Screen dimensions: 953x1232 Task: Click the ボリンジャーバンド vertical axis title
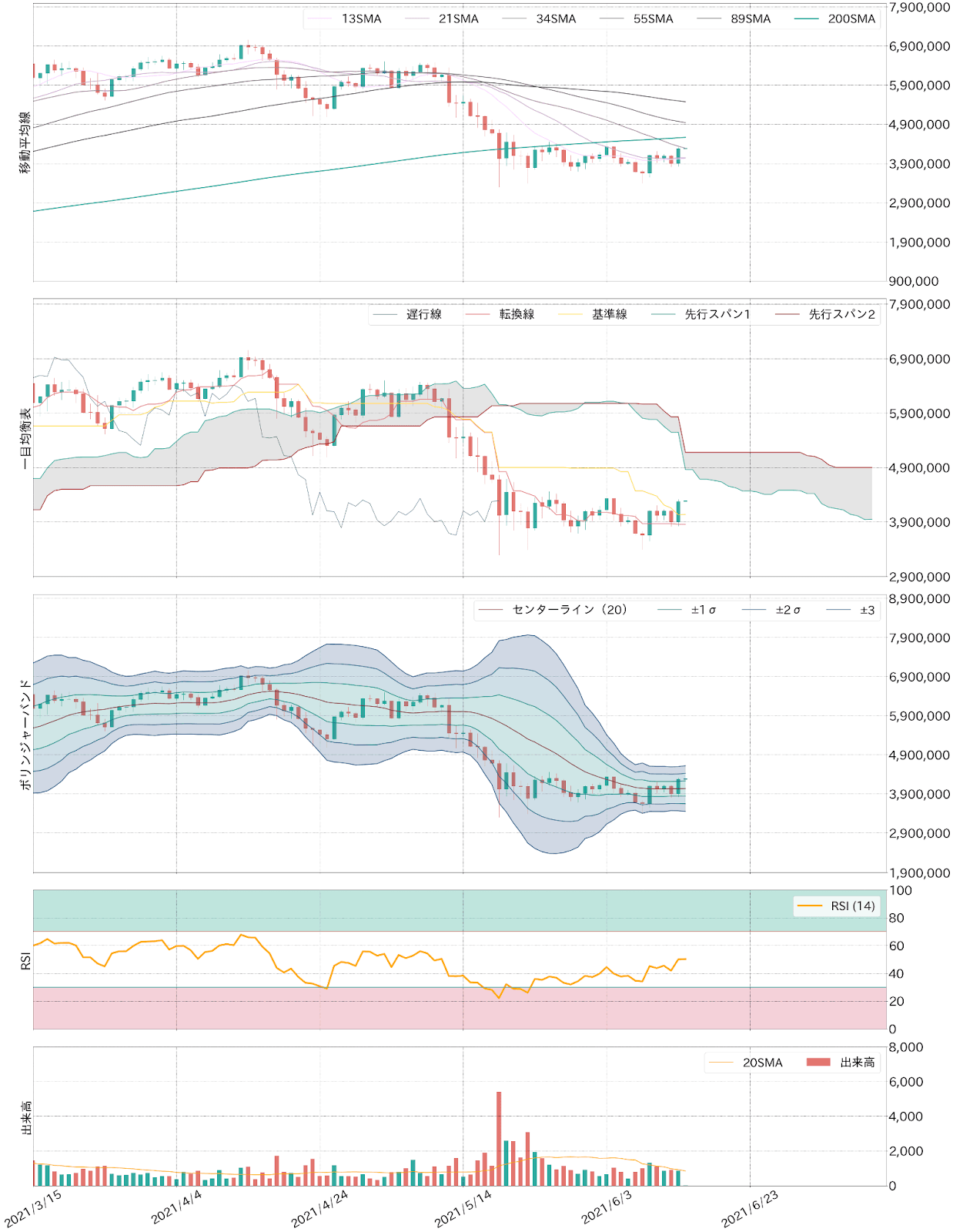coord(25,735)
